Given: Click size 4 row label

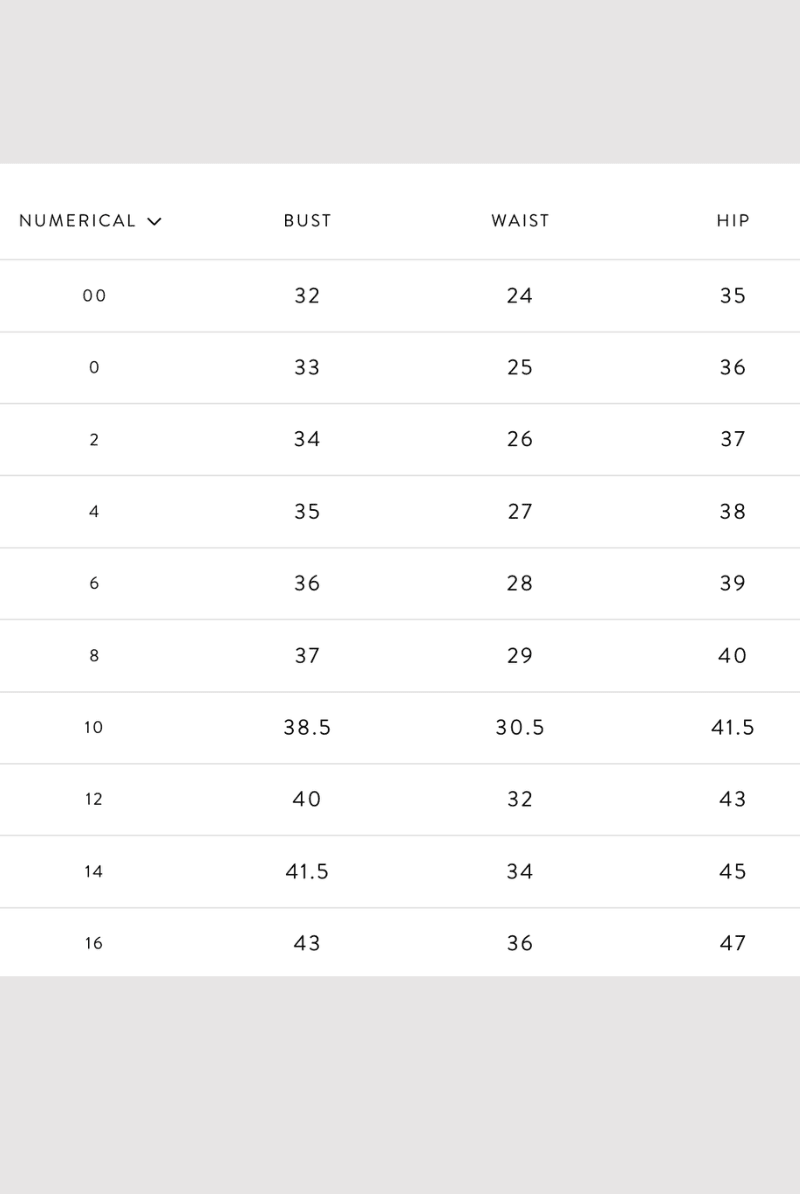Looking at the screenshot, I should (x=94, y=511).
